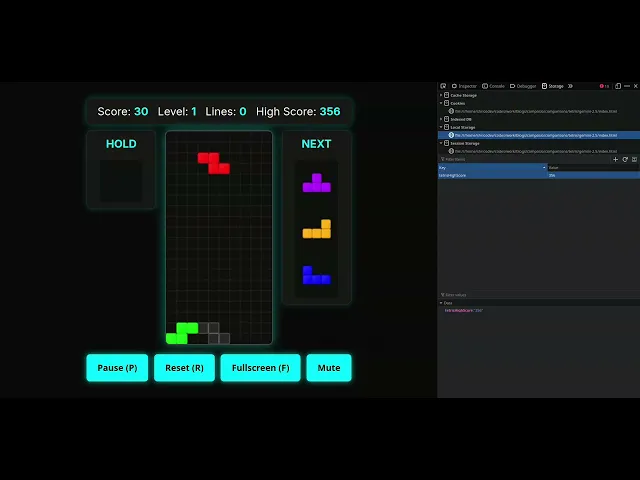Refresh storage items with the reload icon
The image size is (640, 480).
coord(625,159)
